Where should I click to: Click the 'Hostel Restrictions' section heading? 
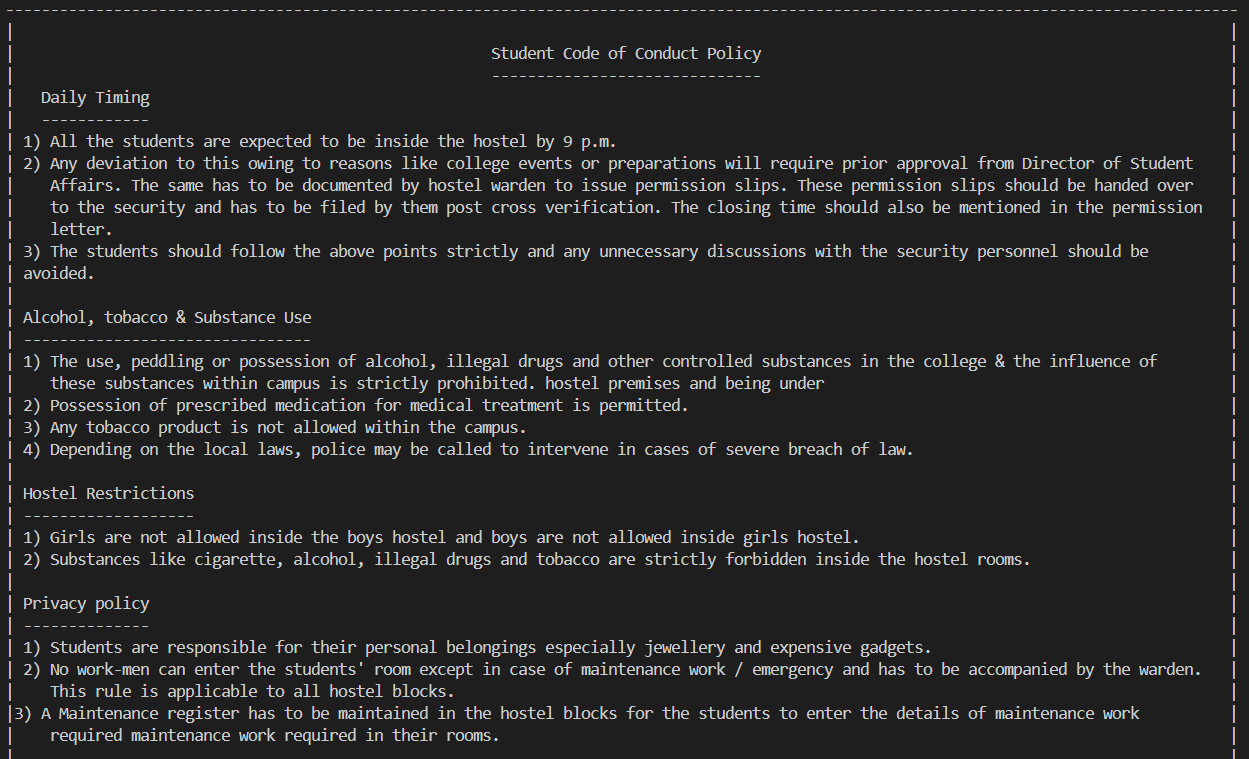click(x=108, y=493)
